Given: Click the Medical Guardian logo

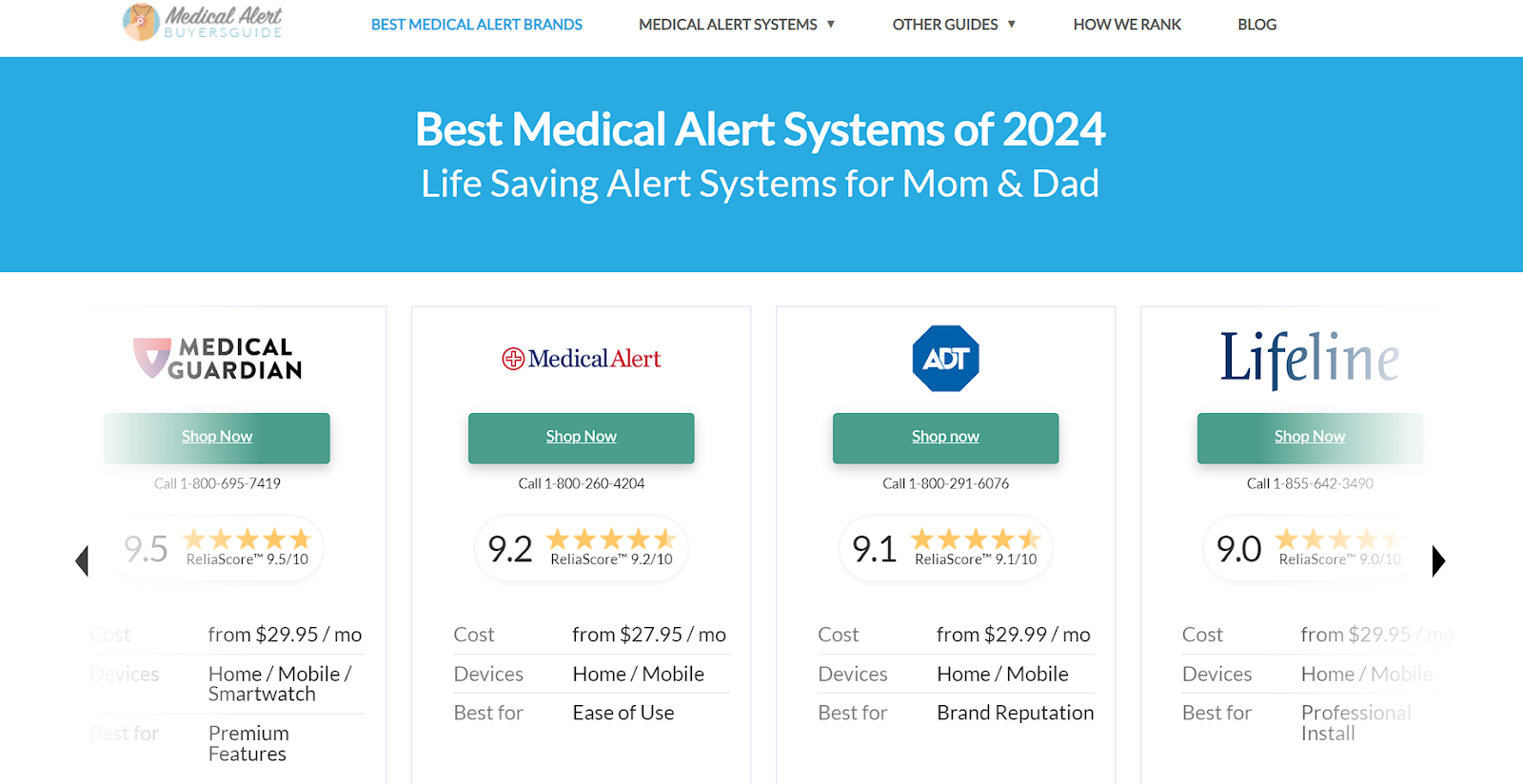Looking at the screenshot, I should coord(217,359).
